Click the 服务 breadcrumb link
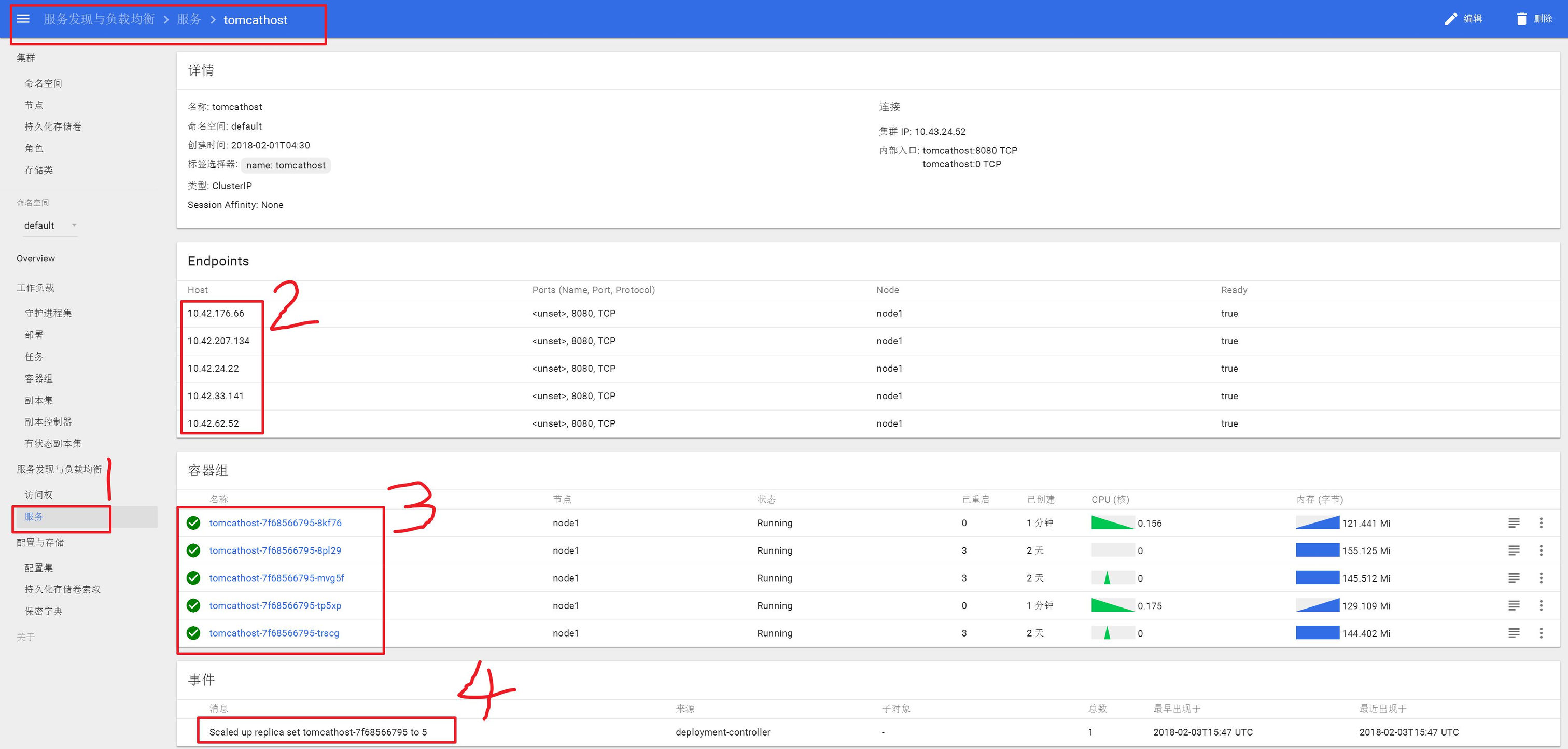The image size is (1568, 749). tap(189, 20)
